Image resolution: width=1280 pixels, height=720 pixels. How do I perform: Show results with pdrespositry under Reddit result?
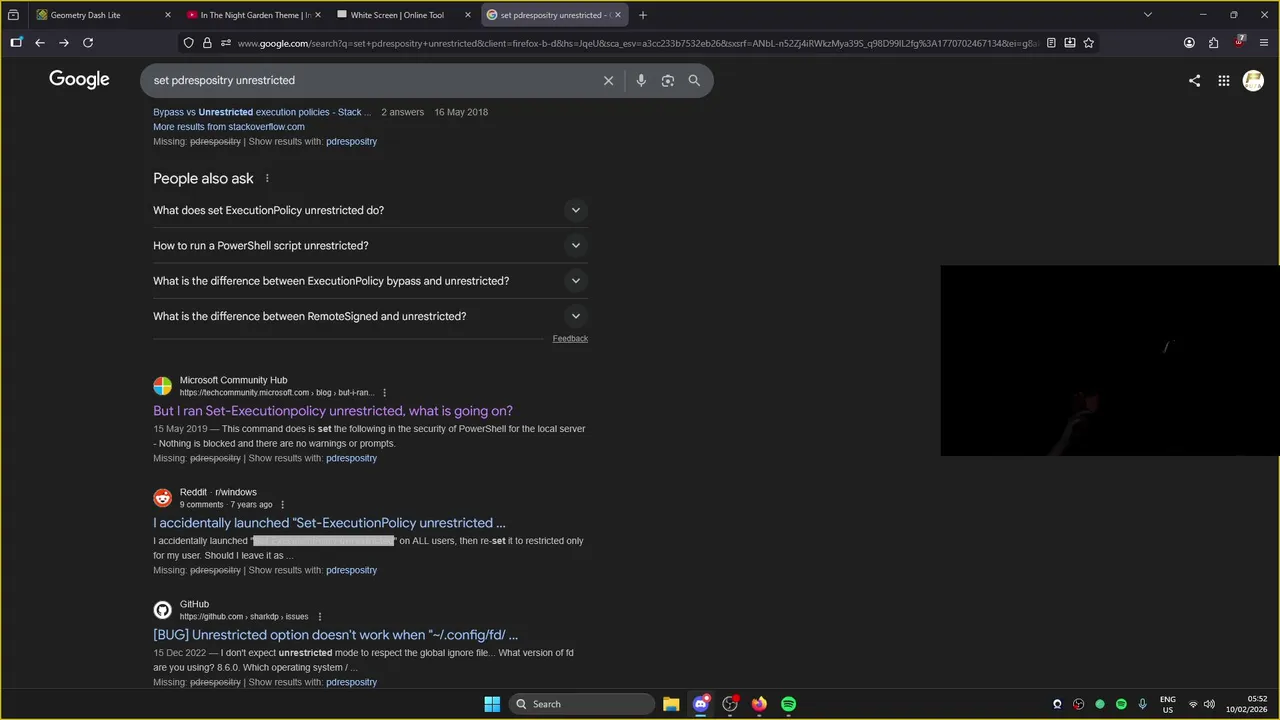point(351,570)
